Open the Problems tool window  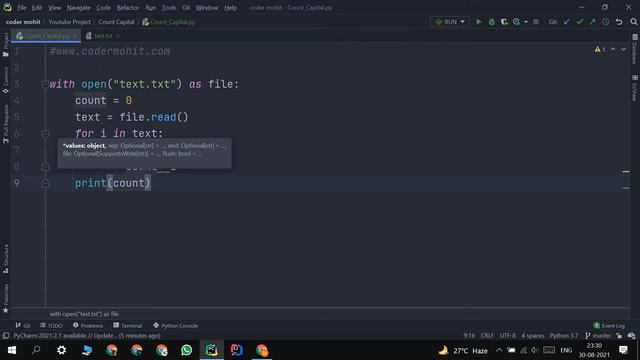tap(88, 326)
